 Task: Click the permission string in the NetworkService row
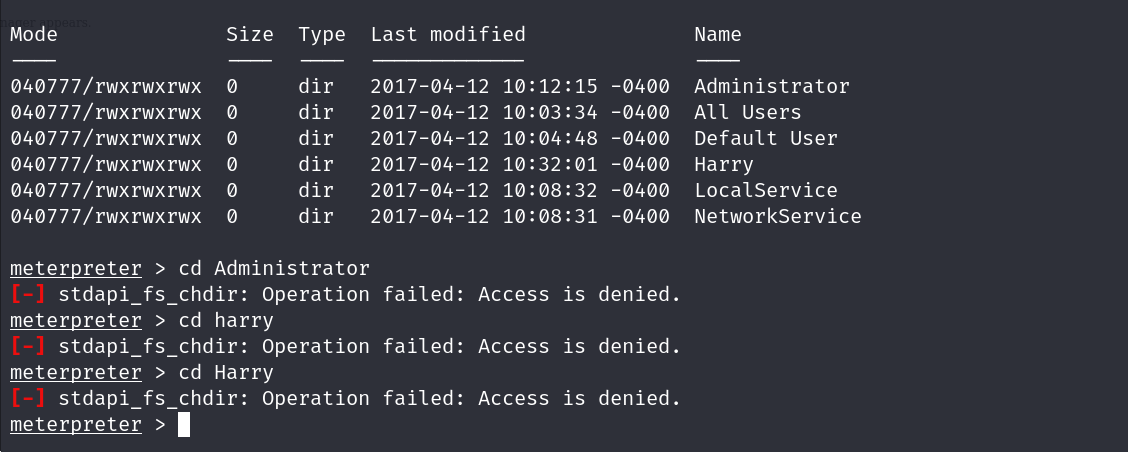106,217
